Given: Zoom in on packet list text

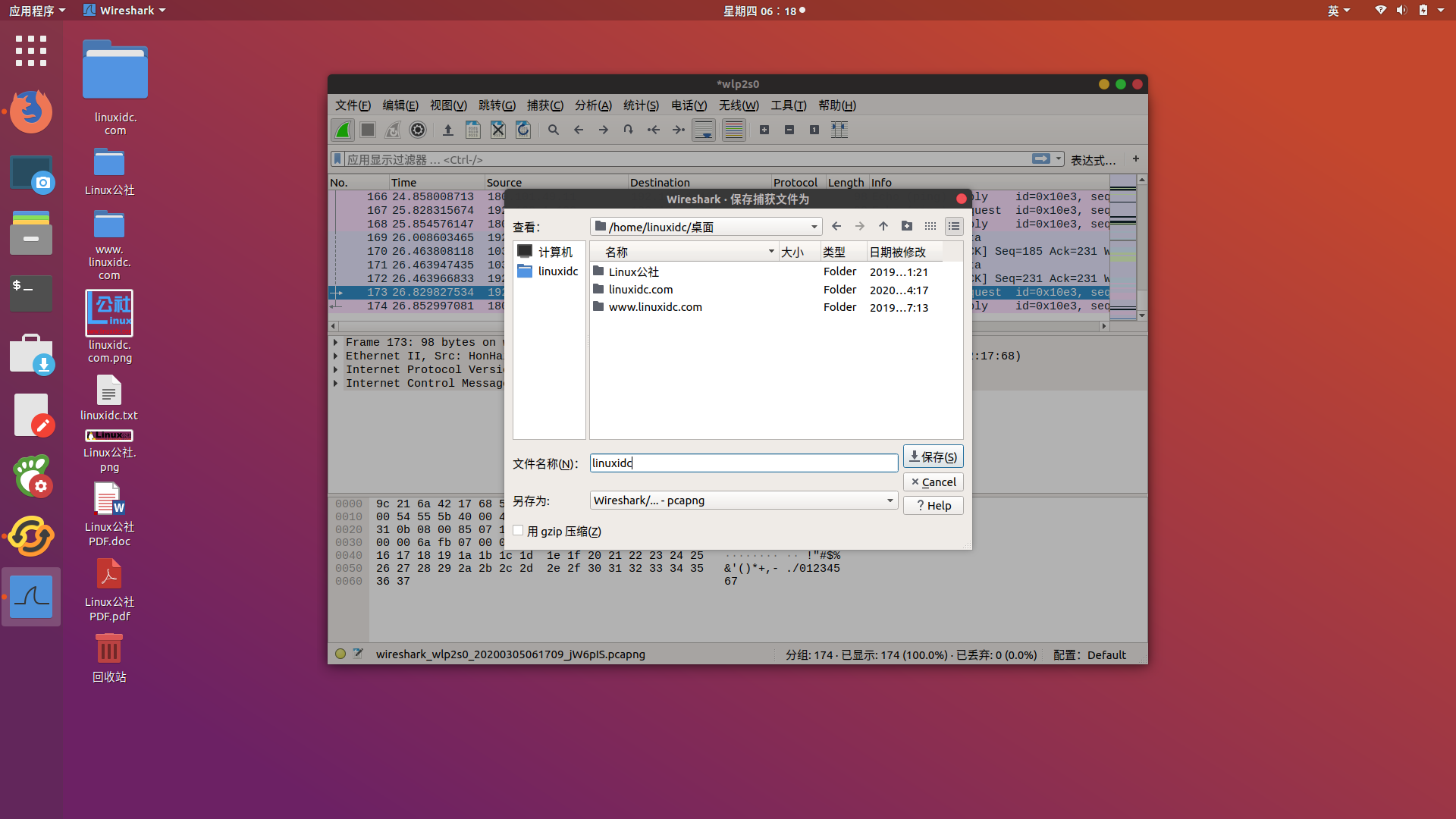Looking at the screenshot, I should point(764,129).
